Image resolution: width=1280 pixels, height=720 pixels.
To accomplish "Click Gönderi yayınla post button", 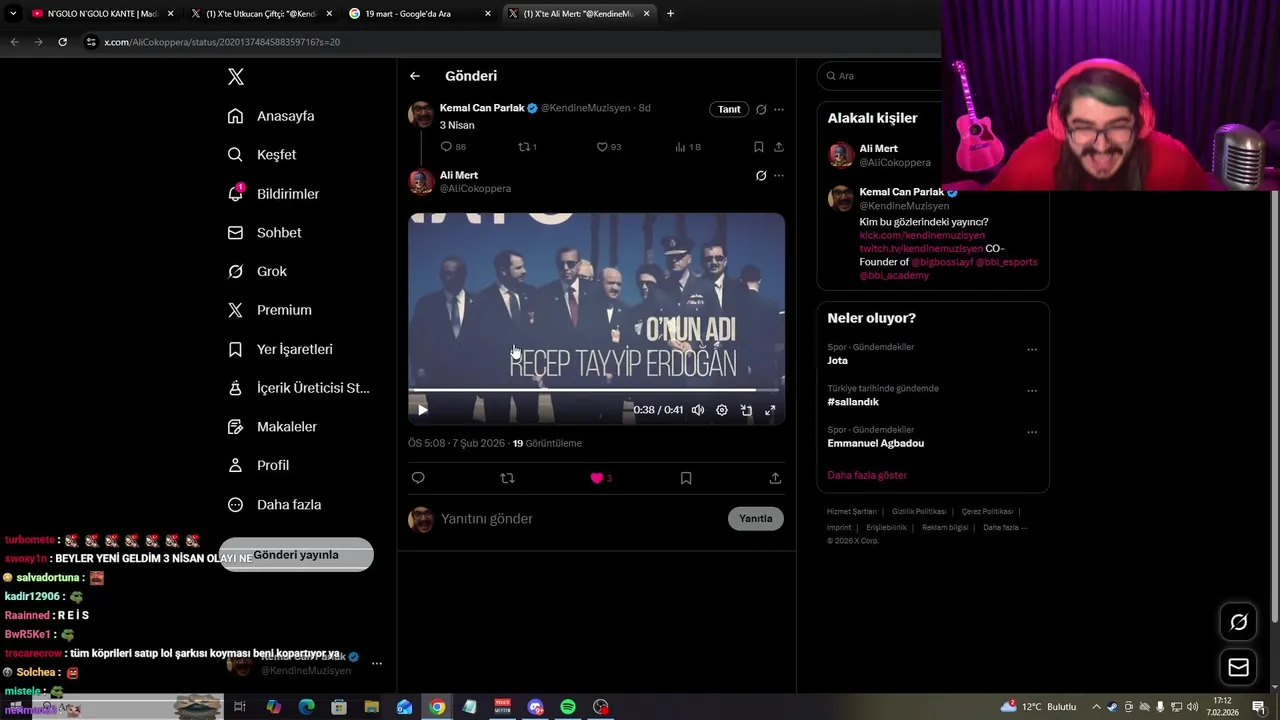I will click(x=296, y=555).
